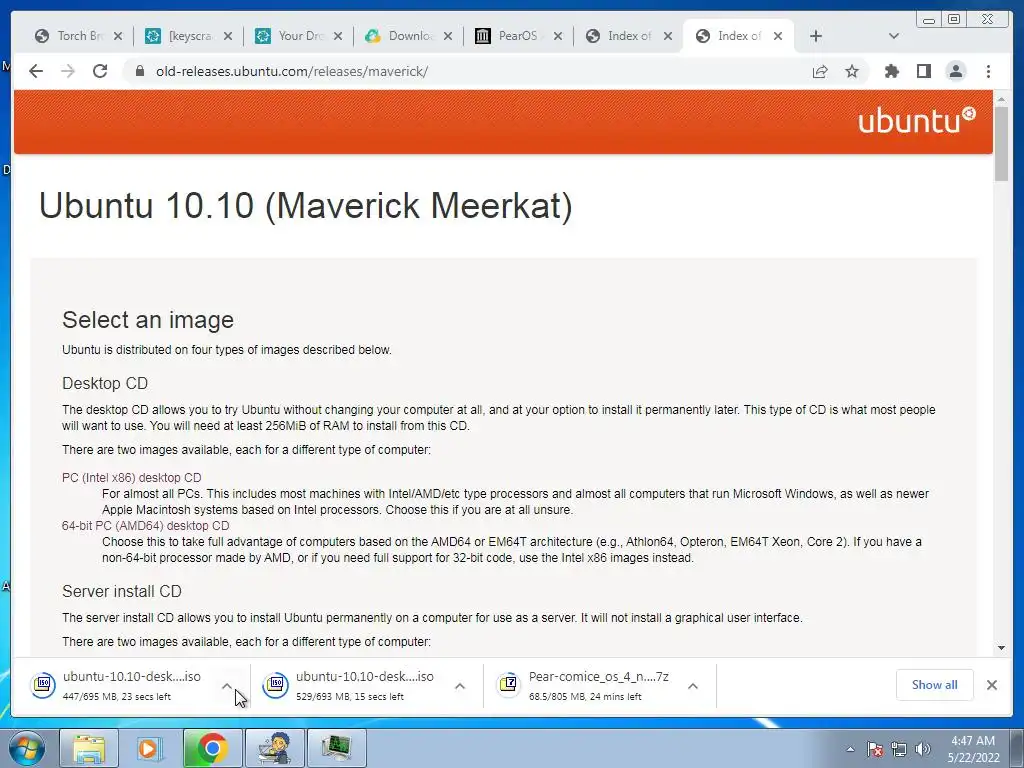Close the Download tab
The height and width of the screenshot is (768, 1024).
448,36
